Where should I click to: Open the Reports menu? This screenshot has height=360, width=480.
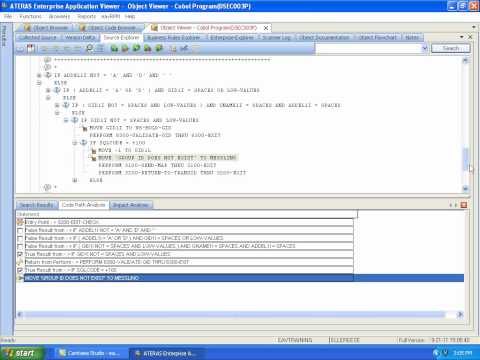pyautogui.click(x=86, y=16)
